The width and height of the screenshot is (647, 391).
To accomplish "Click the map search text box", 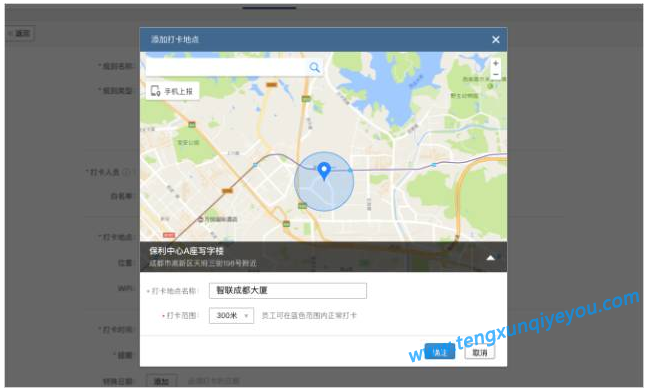I will click(227, 67).
